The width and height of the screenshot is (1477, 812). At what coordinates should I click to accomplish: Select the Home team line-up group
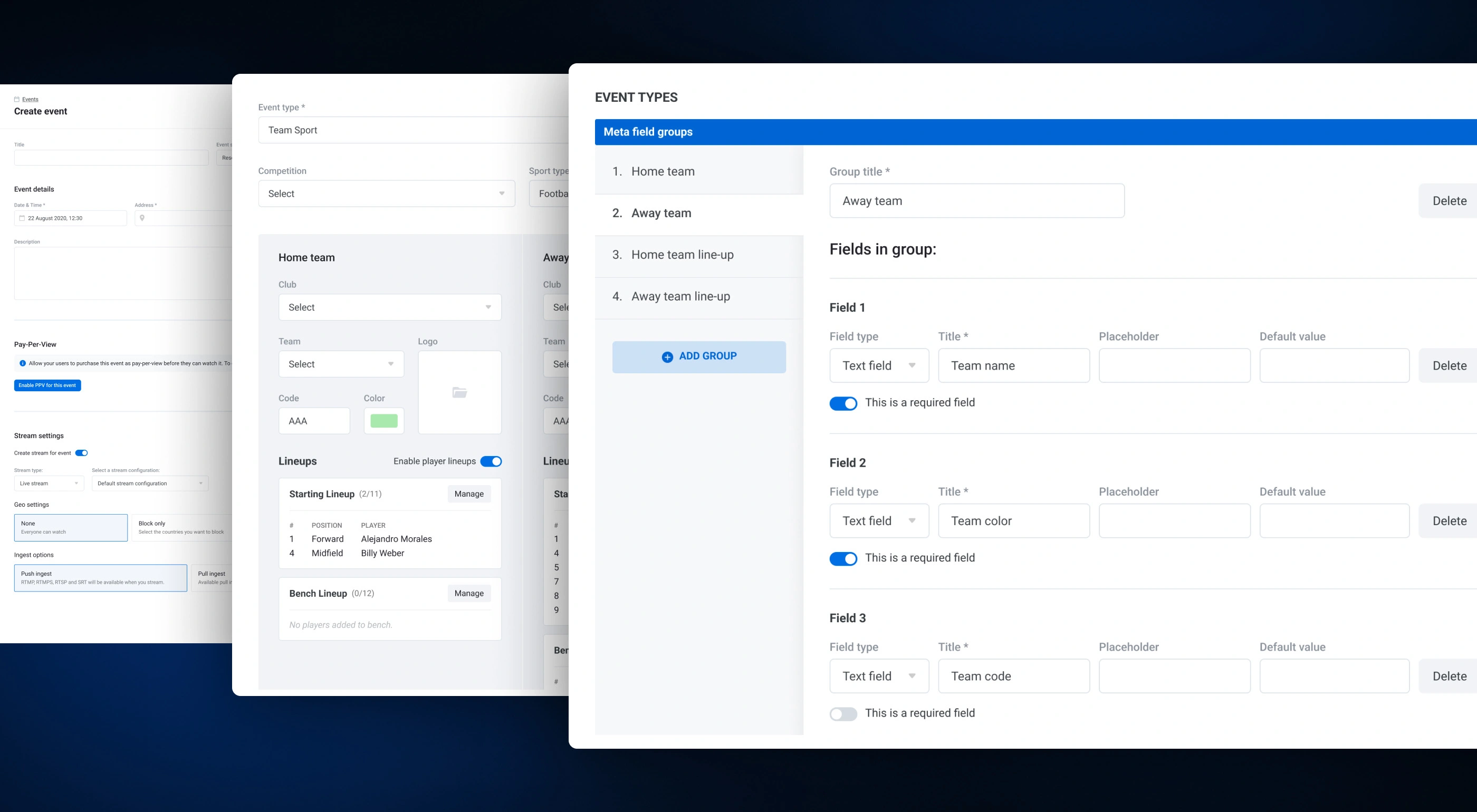tap(682, 255)
